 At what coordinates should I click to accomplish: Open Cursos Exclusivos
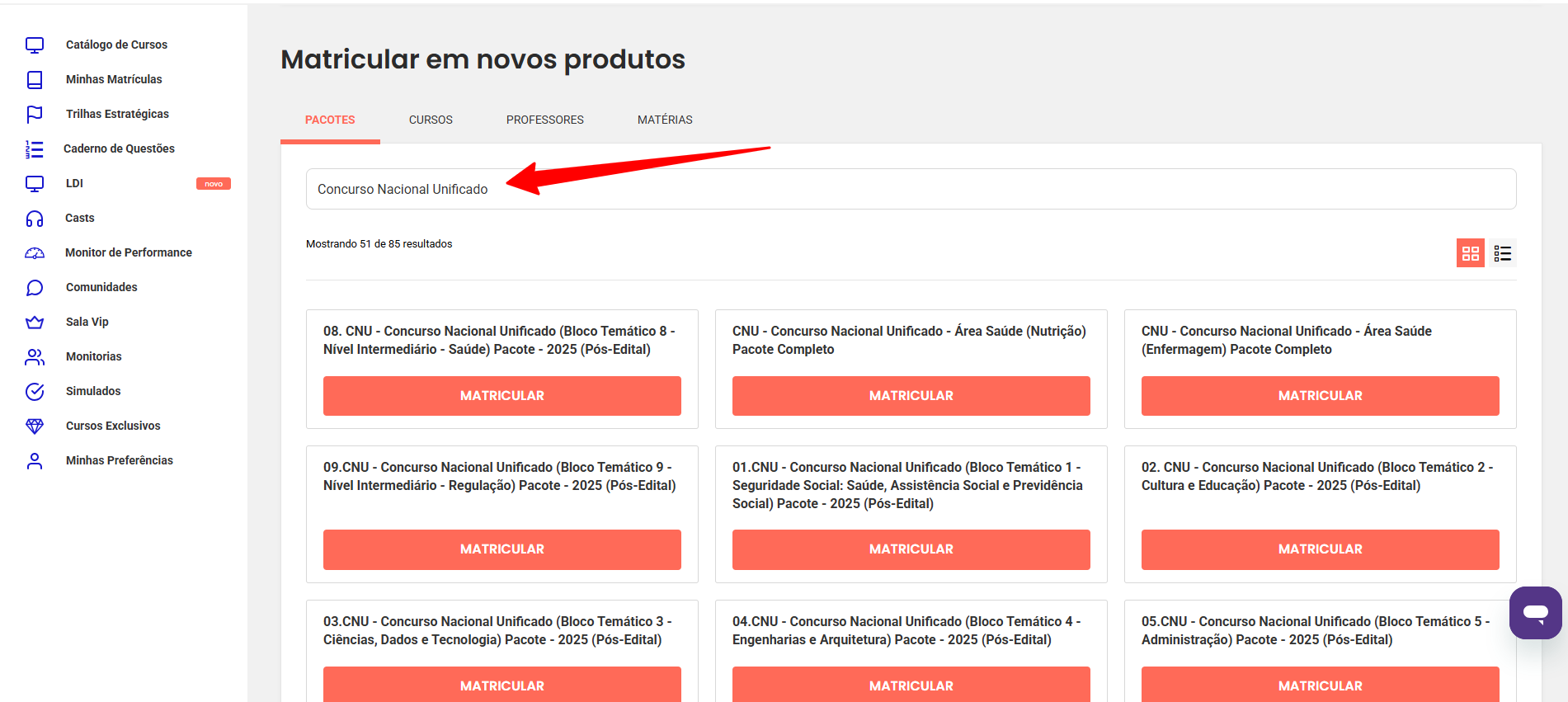[x=113, y=426]
